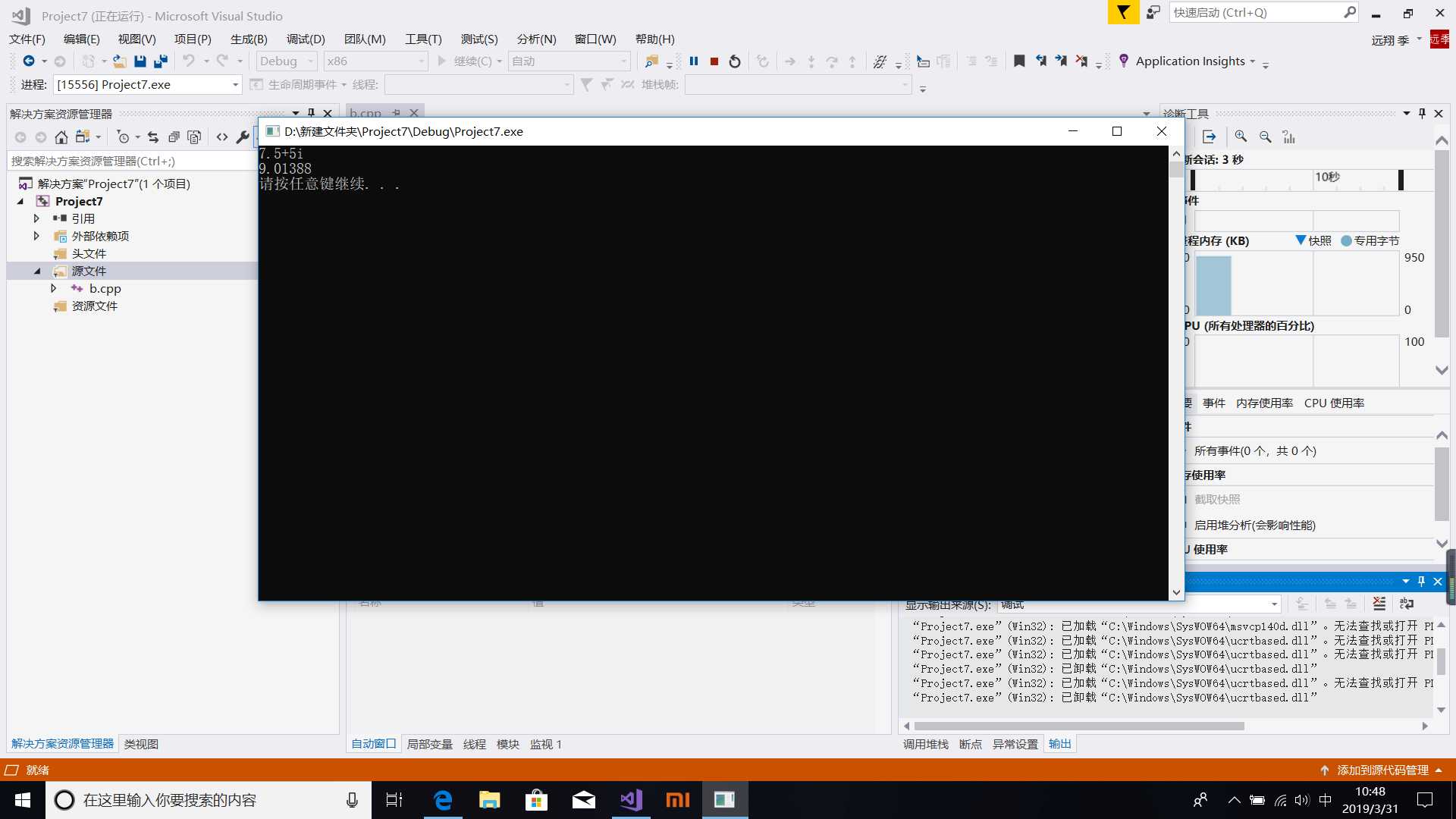1456x819 pixels.
Task: Clear all text in Output window
Action: tap(1379, 604)
